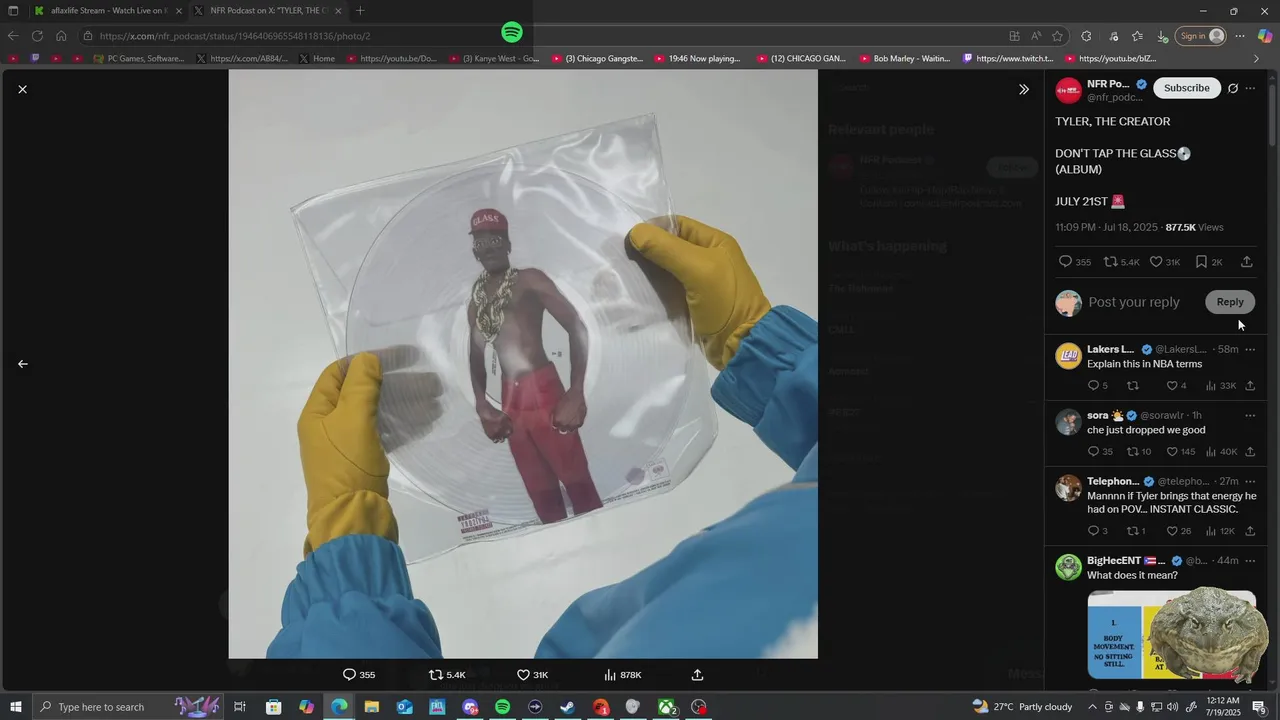Like the Lakers comment with 4 likes

1176,386
